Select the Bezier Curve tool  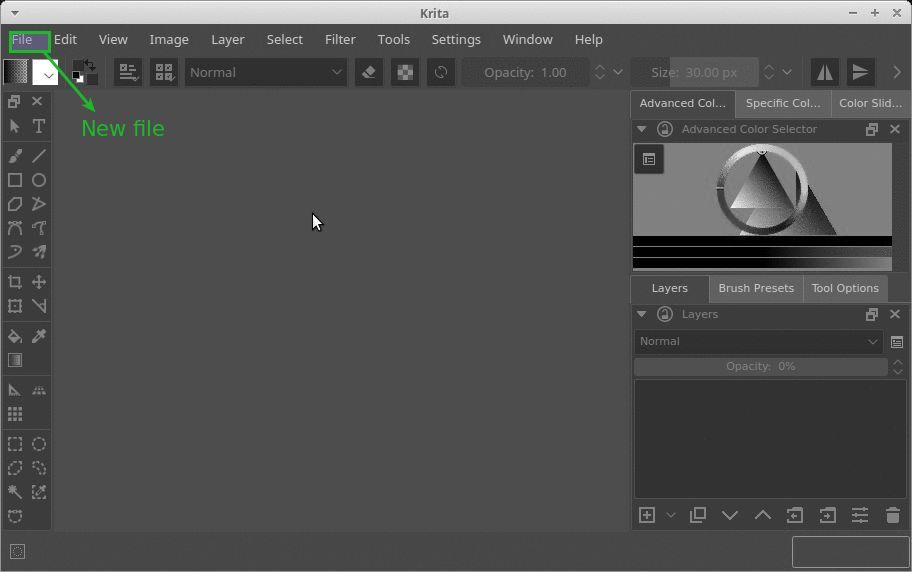tap(15, 228)
